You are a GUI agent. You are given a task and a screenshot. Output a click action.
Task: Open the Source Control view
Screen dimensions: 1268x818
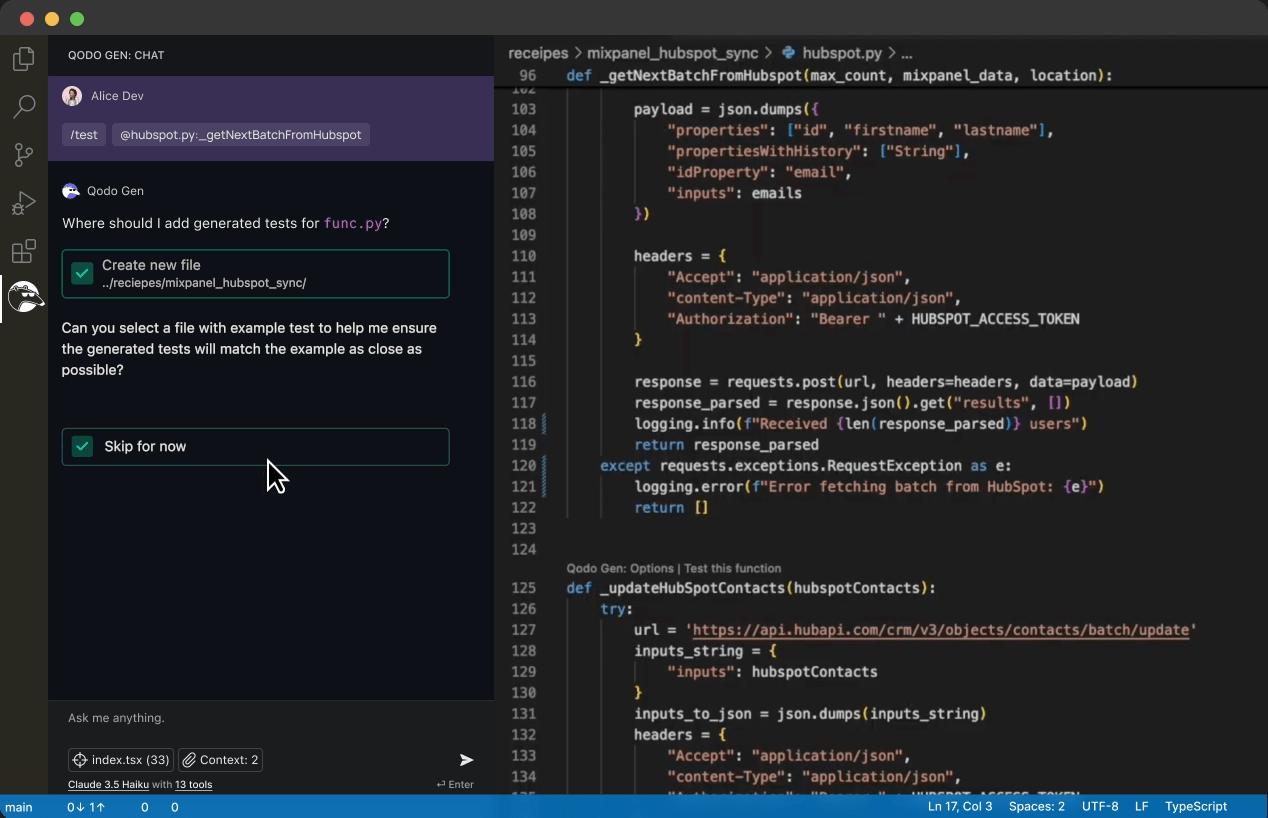(24, 154)
